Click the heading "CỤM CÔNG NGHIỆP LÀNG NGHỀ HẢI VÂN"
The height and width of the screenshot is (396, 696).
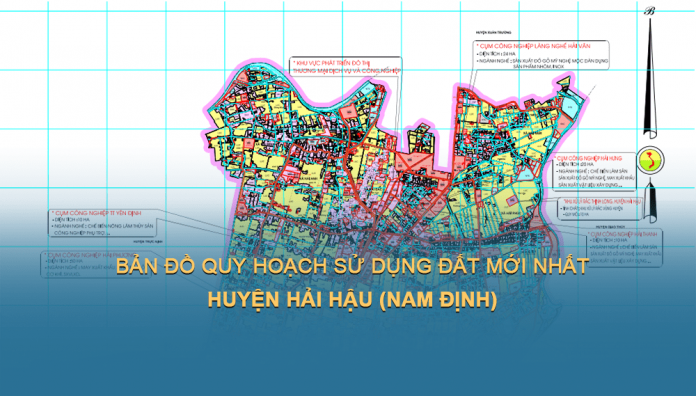[533, 46]
